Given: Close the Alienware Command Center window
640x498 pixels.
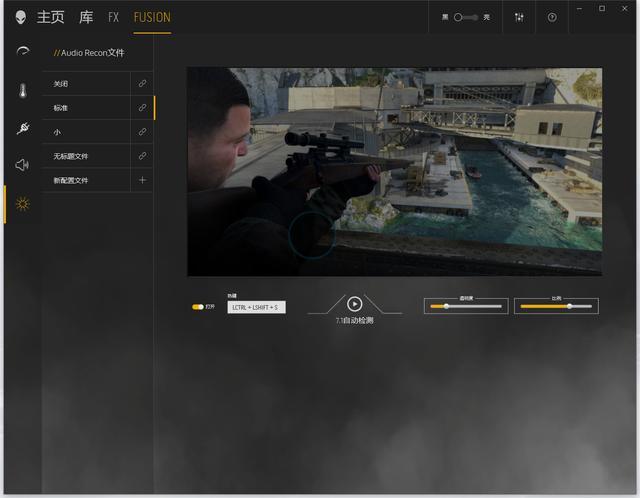Looking at the screenshot, I should coord(624,9).
